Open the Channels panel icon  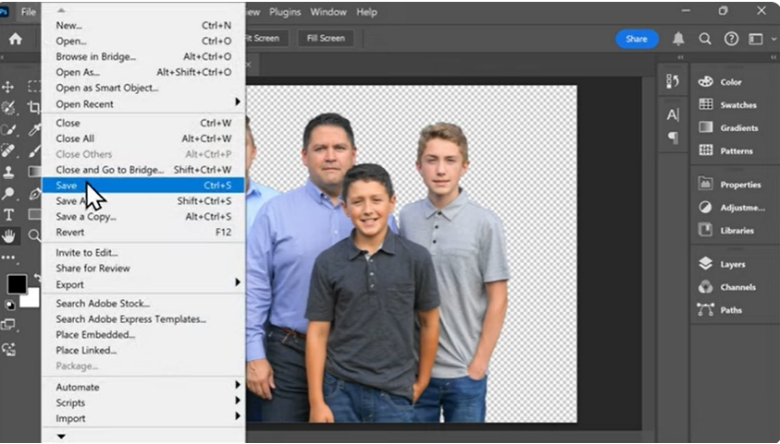(x=705, y=287)
